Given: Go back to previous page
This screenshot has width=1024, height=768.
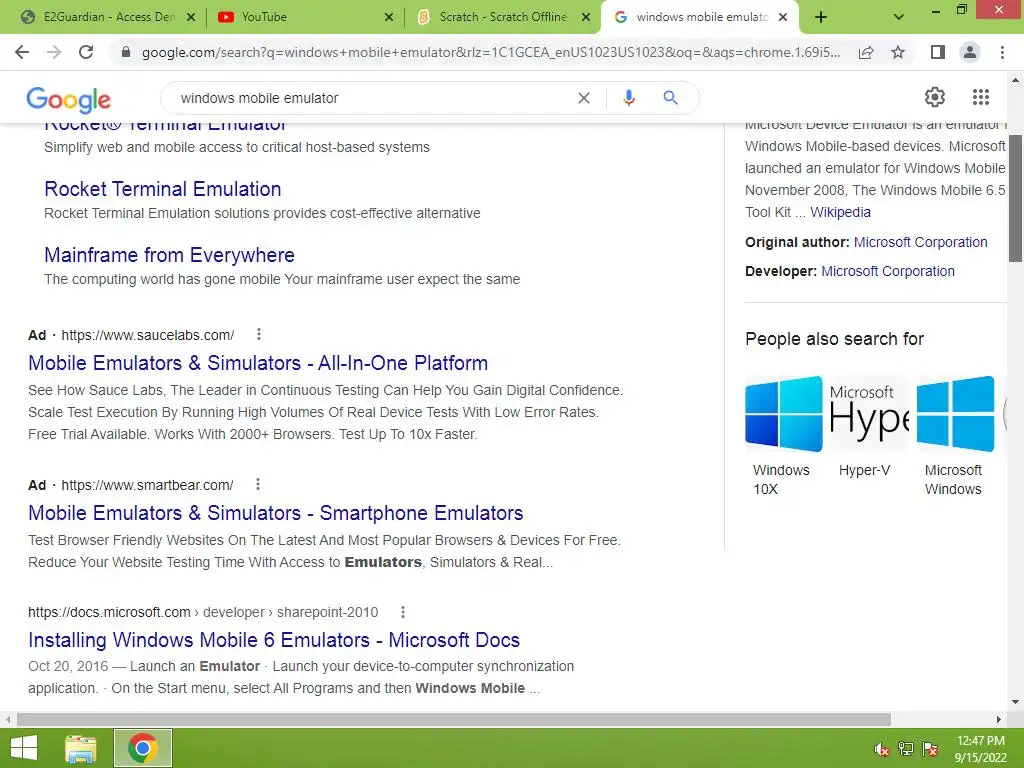Looking at the screenshot, I should coord(22,52).
